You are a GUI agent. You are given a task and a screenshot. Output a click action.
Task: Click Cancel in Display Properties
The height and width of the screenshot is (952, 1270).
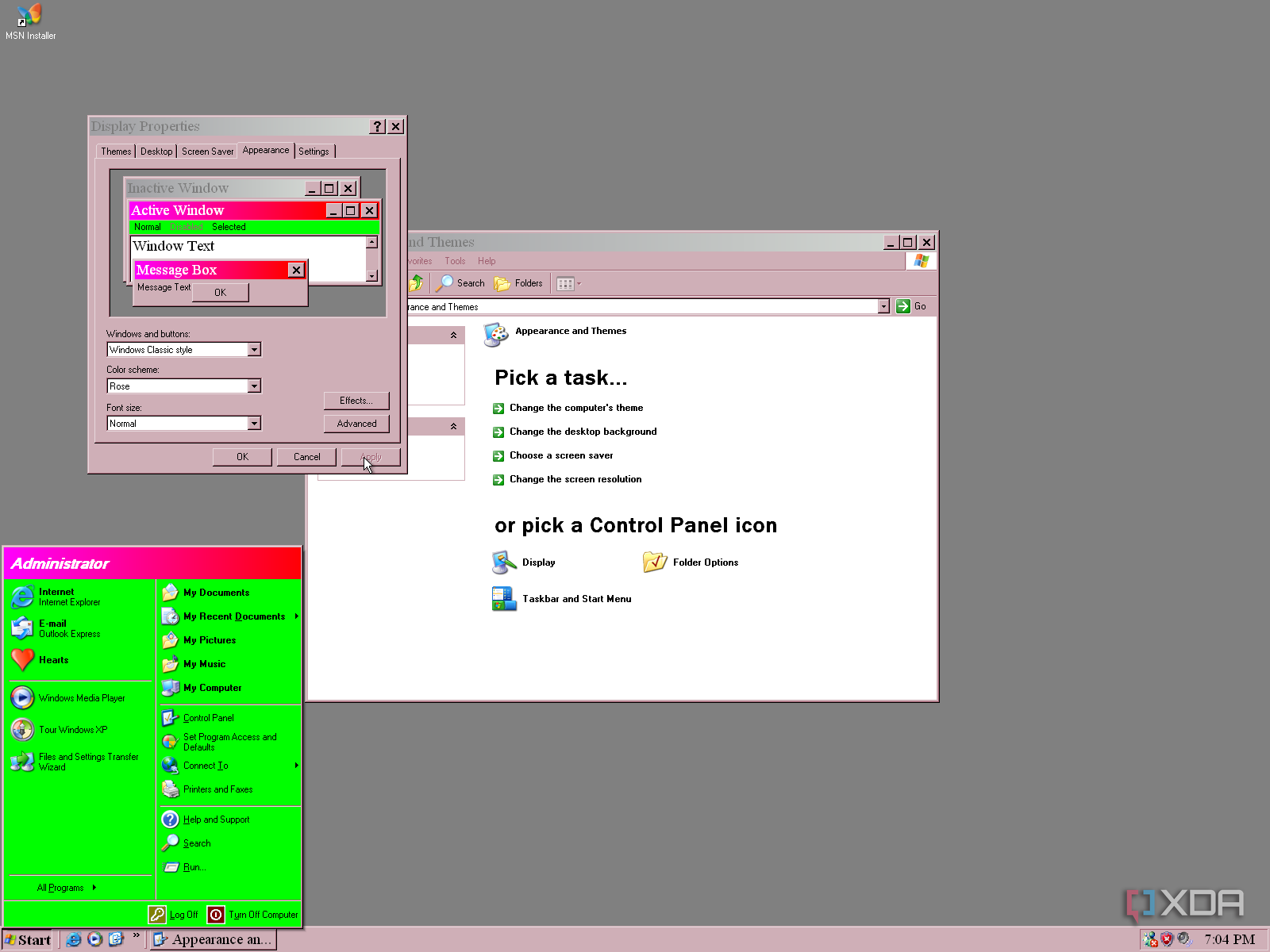pyautogui.click(x=306, y=457)
